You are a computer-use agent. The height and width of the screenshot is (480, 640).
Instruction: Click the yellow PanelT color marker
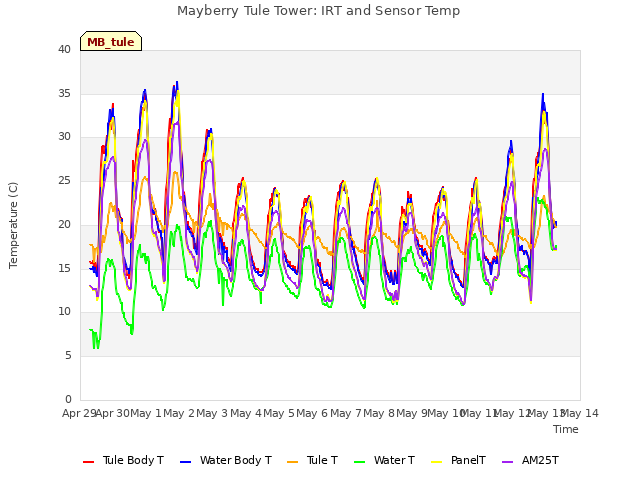pyautogui.click(x=436, y=462)
